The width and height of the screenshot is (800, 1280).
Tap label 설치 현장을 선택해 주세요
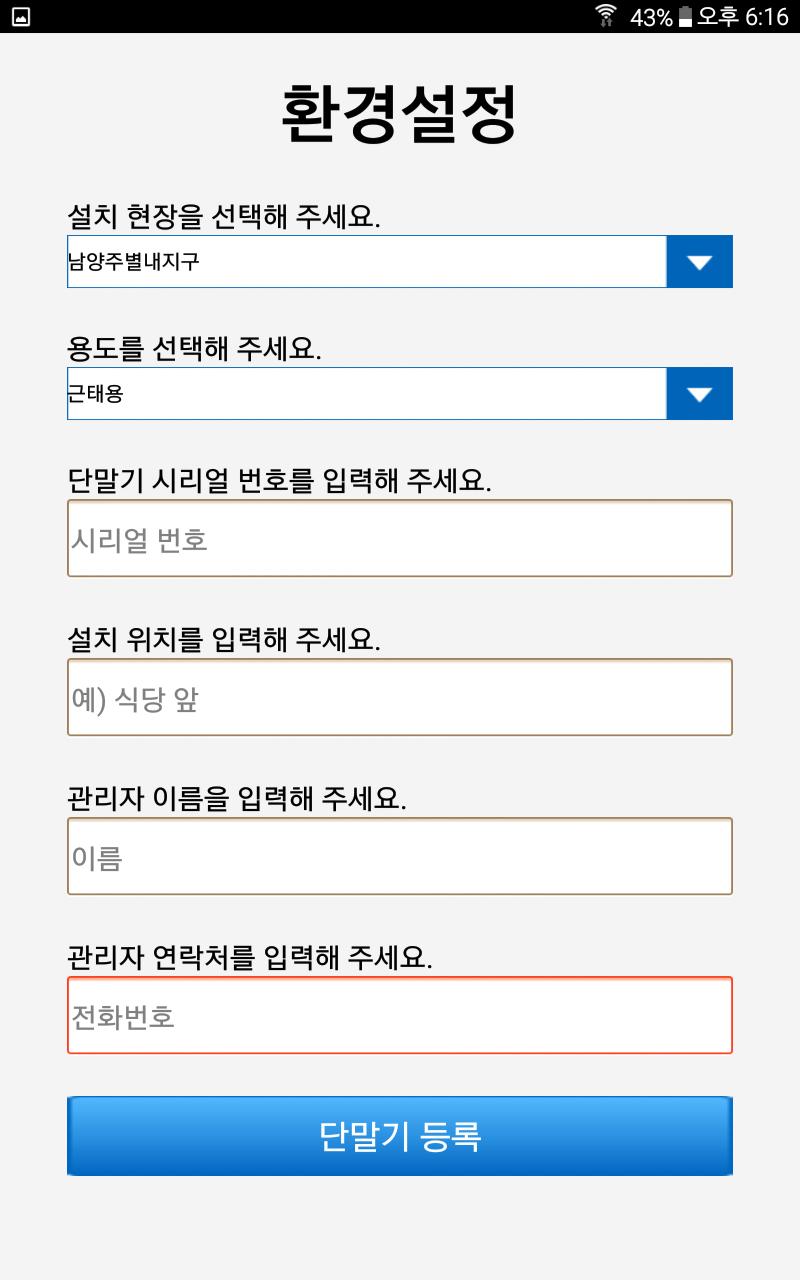224,216
